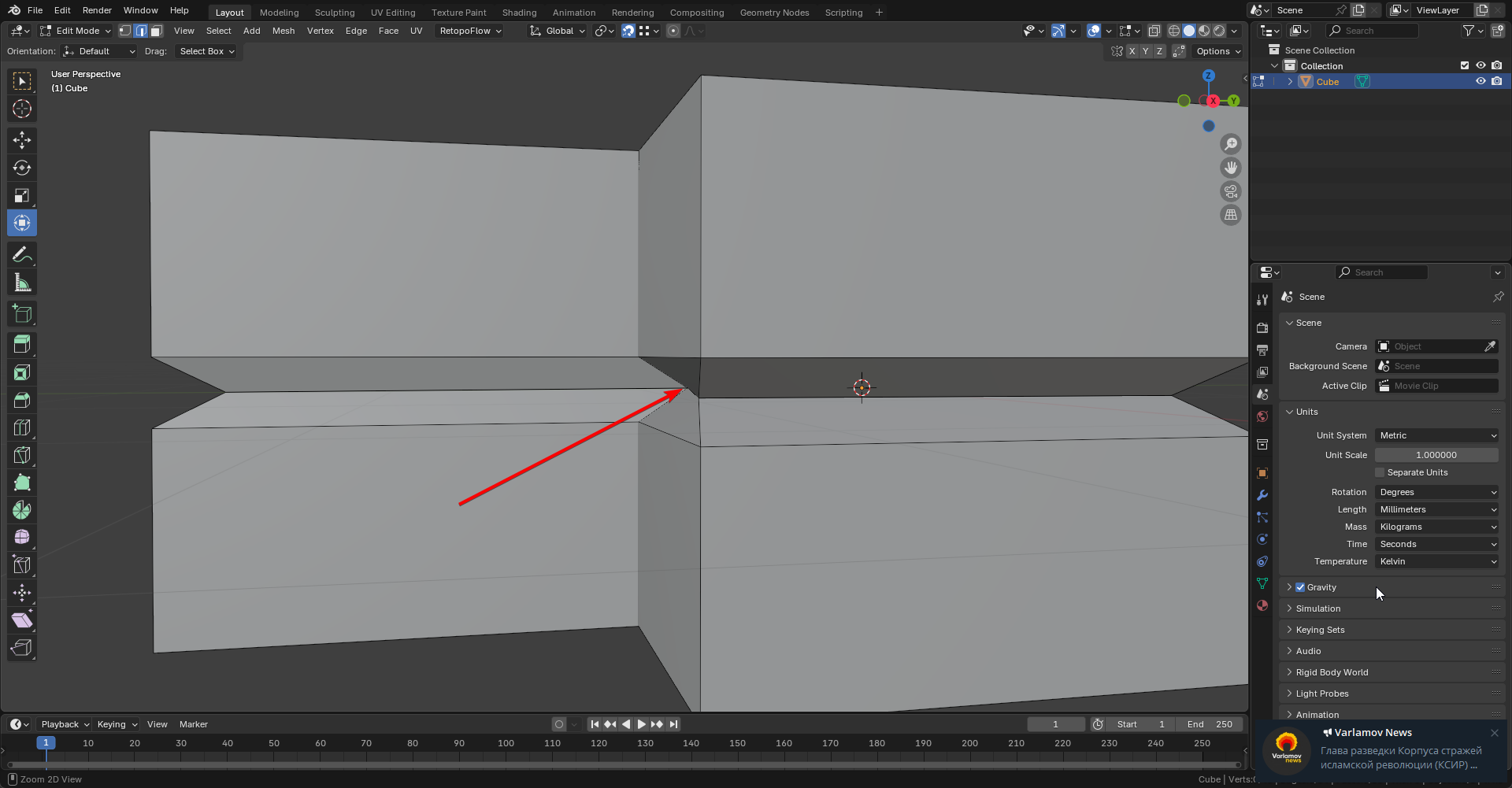Open the Global orientation dropdown
Viewport: 1512px width, 788px height.
click(x=558, y=31)
